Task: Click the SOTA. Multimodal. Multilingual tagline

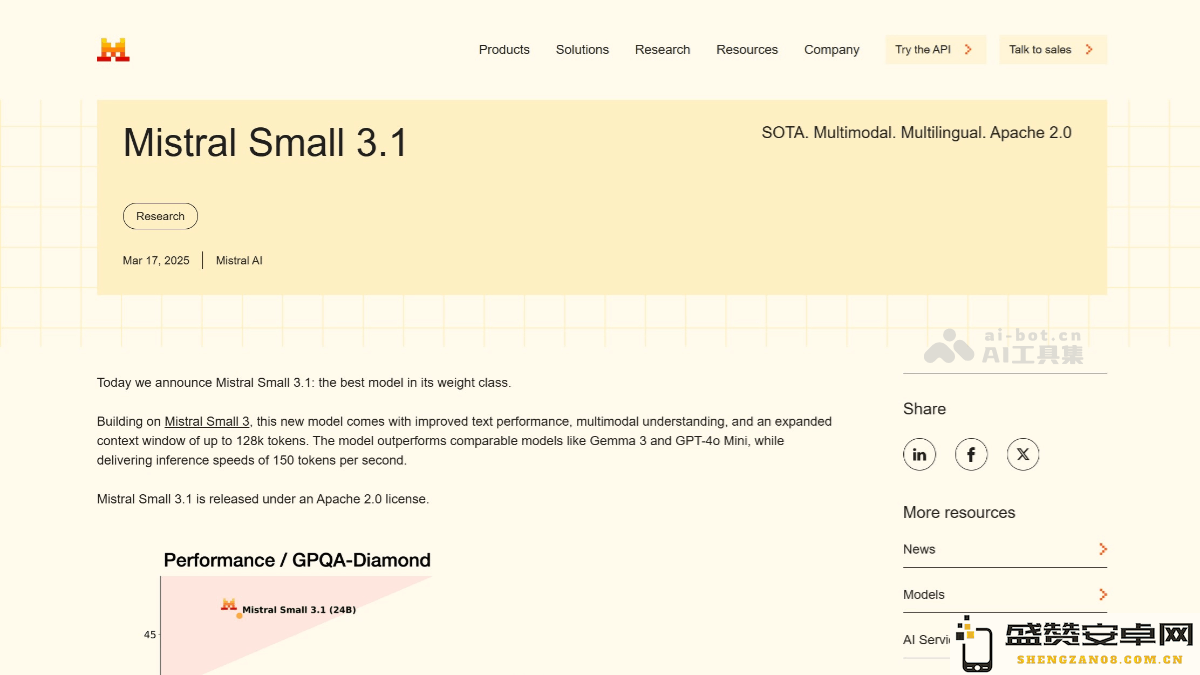Action: tap(917, 132)
